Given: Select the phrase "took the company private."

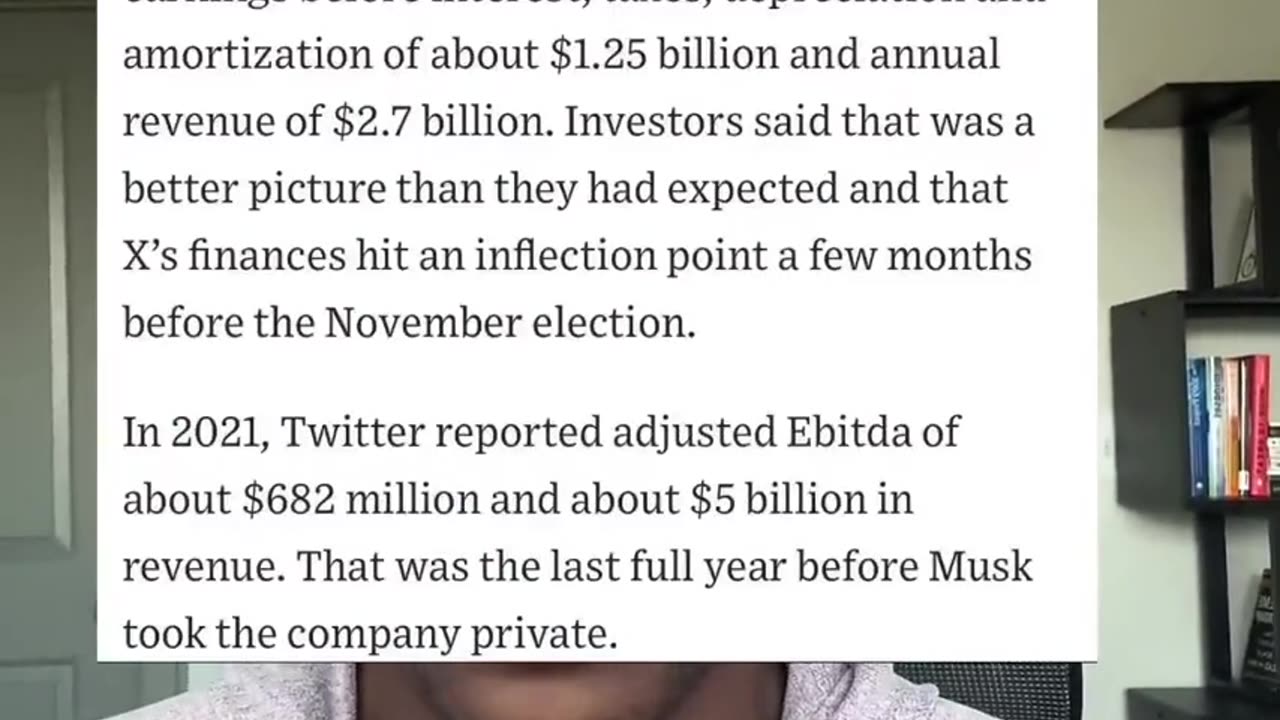Looking at the screenshot, I should pyautogui.click(x=370, y=634).
